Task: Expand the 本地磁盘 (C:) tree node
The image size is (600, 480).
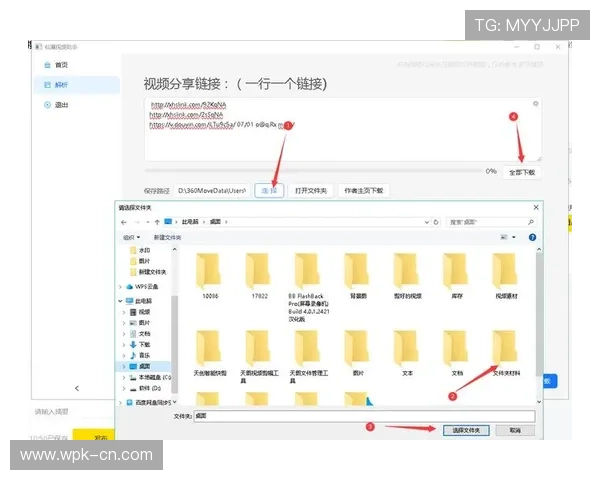Action: tap(124, 377)
